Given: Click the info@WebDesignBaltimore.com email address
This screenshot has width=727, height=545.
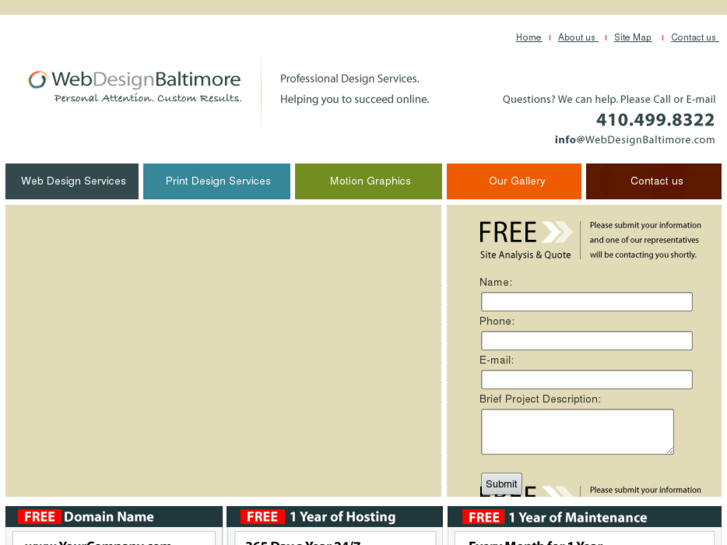Looking at the screenshot, I should coord(635,140).
